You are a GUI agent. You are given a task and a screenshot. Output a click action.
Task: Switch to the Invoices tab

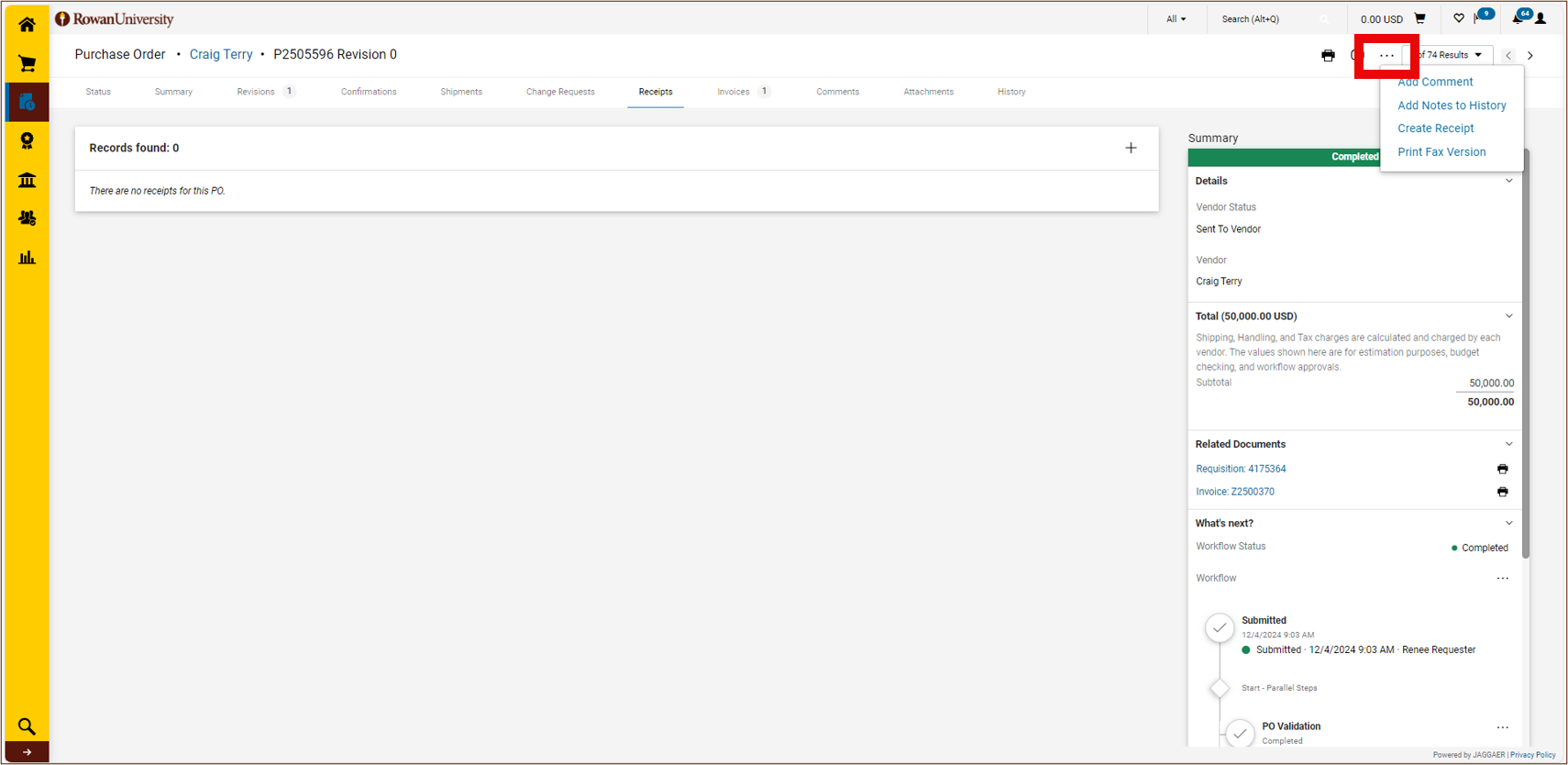click(734, 92)
